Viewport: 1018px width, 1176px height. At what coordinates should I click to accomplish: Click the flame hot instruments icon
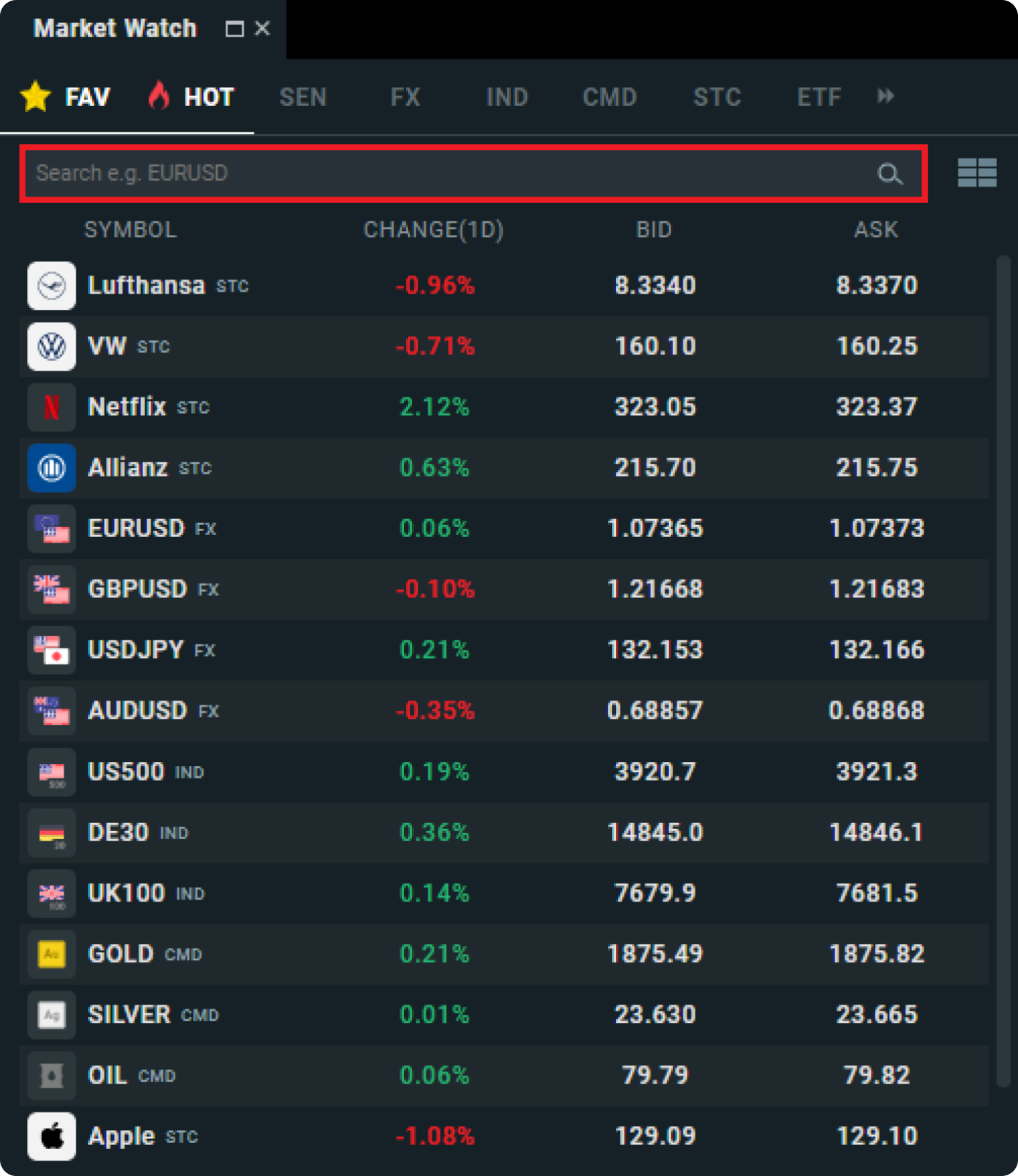click(159, 96)
